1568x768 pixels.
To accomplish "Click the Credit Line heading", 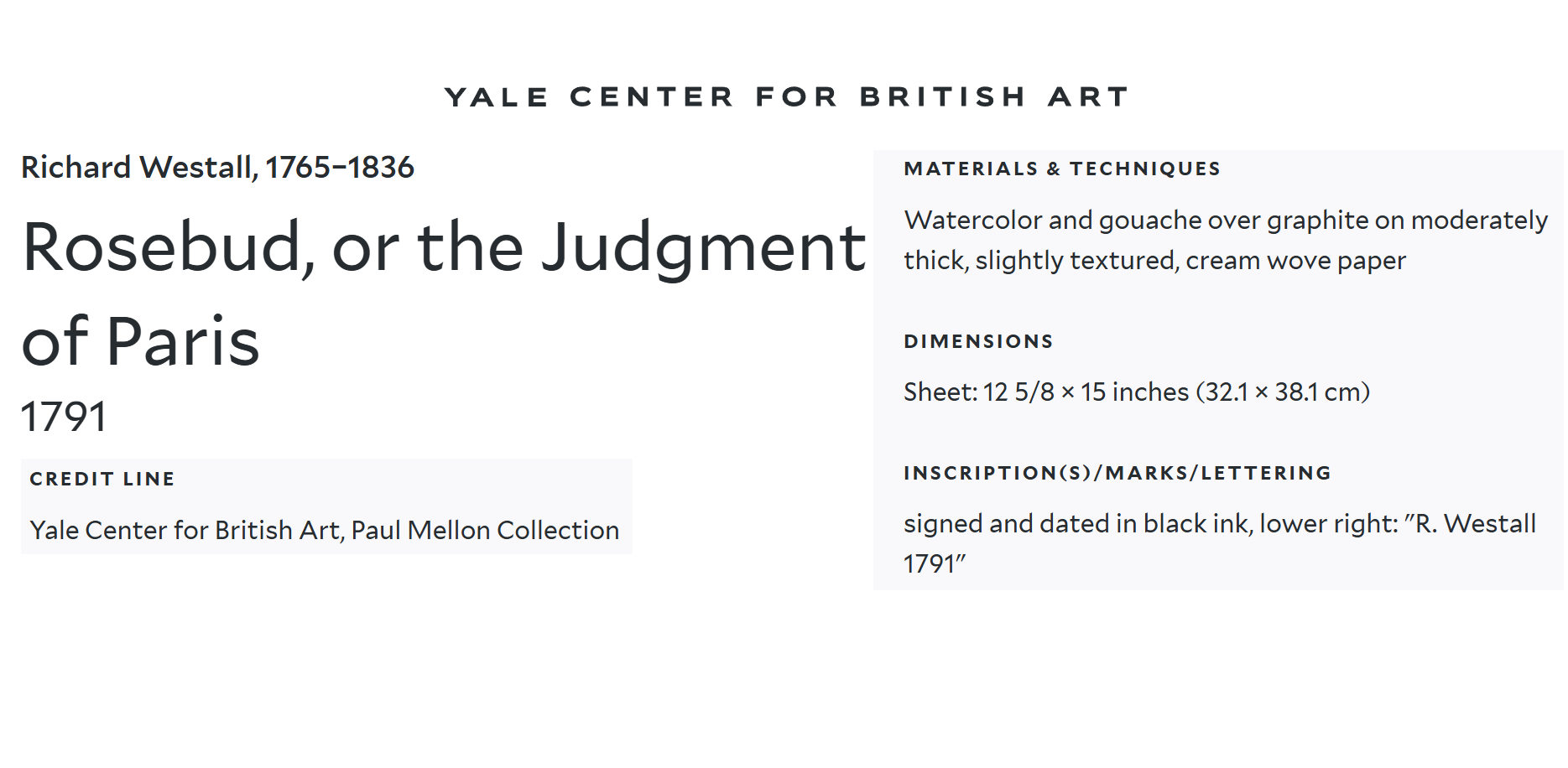I will click(102, 479).
